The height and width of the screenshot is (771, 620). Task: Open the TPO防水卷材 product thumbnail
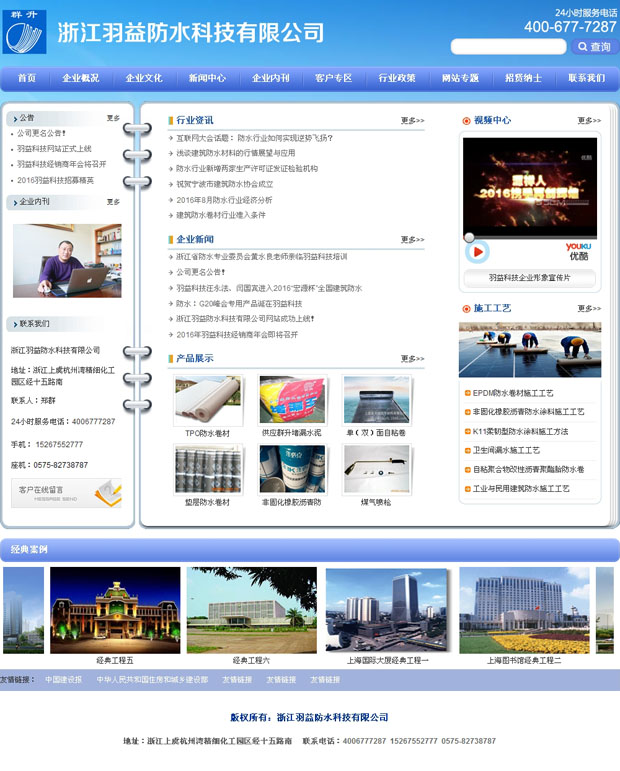207,400
